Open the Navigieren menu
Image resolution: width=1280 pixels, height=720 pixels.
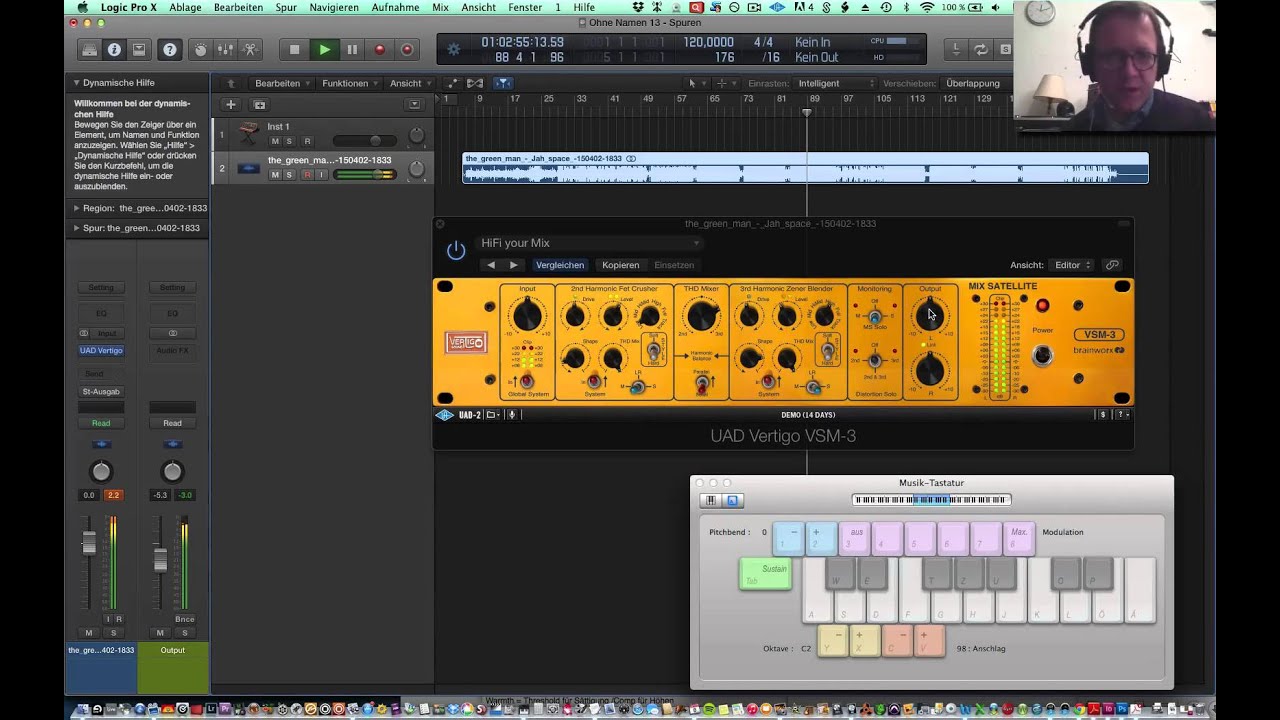[x=334, y=7]
